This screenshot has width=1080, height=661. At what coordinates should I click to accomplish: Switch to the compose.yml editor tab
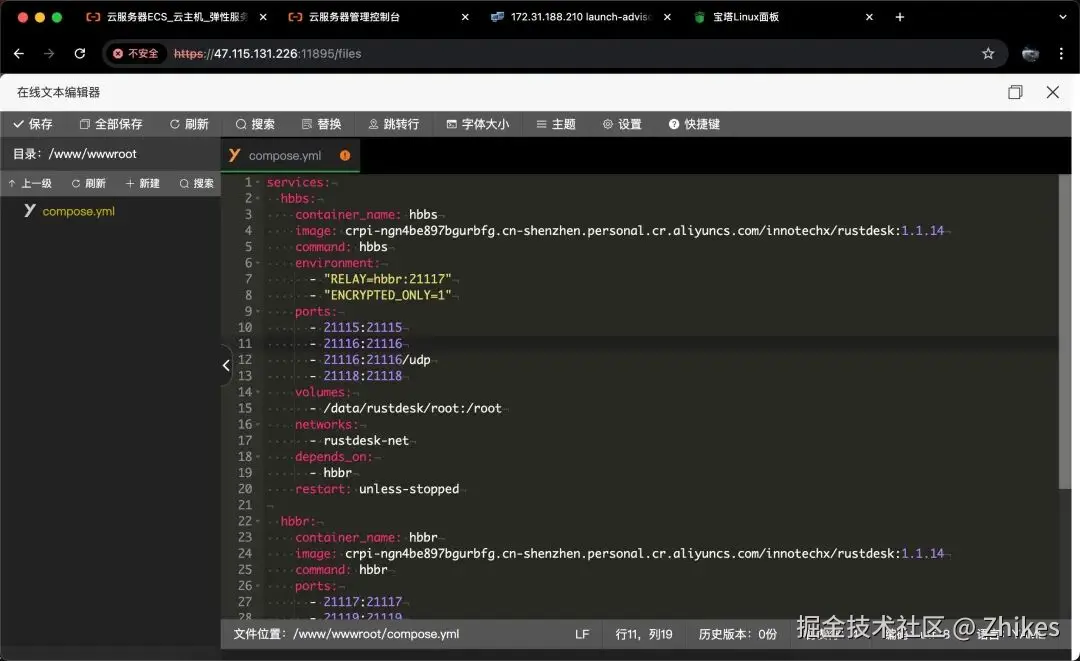pos(284,156)
